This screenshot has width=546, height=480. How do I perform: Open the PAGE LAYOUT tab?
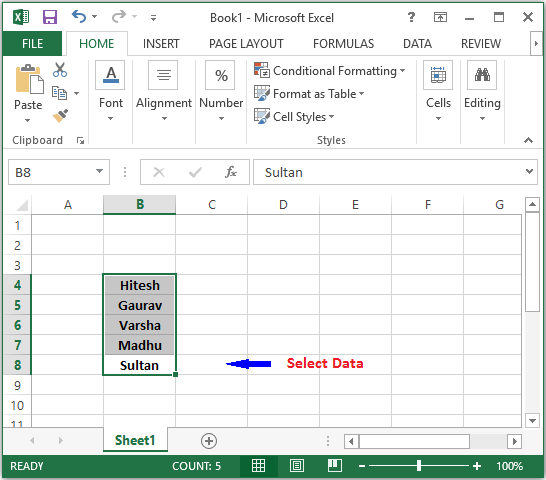246,44
